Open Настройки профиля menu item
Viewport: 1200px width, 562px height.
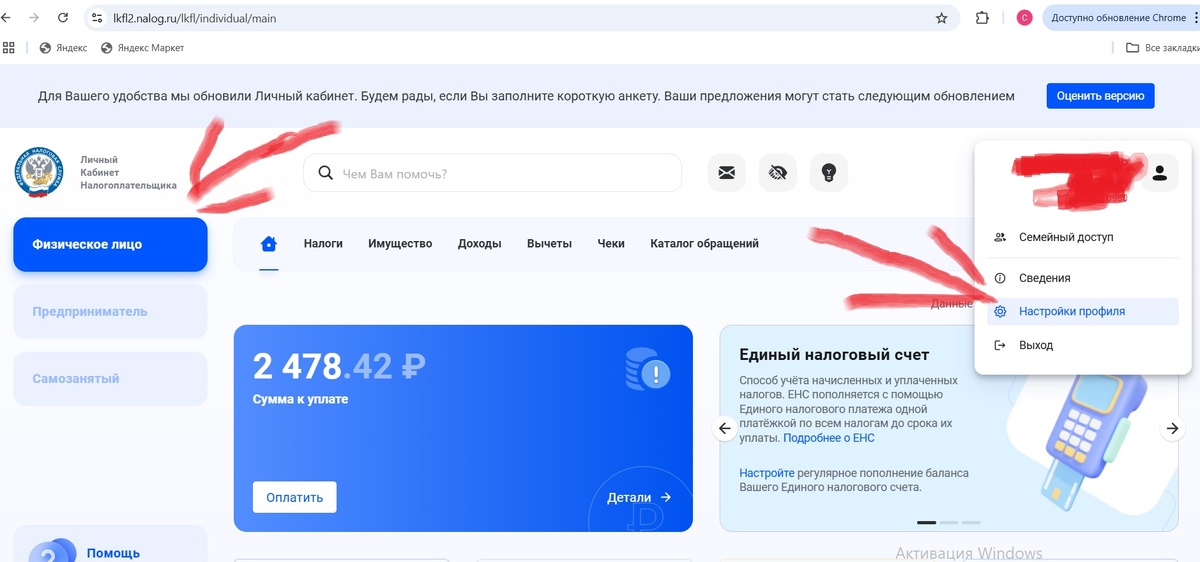pos(1082,311)
